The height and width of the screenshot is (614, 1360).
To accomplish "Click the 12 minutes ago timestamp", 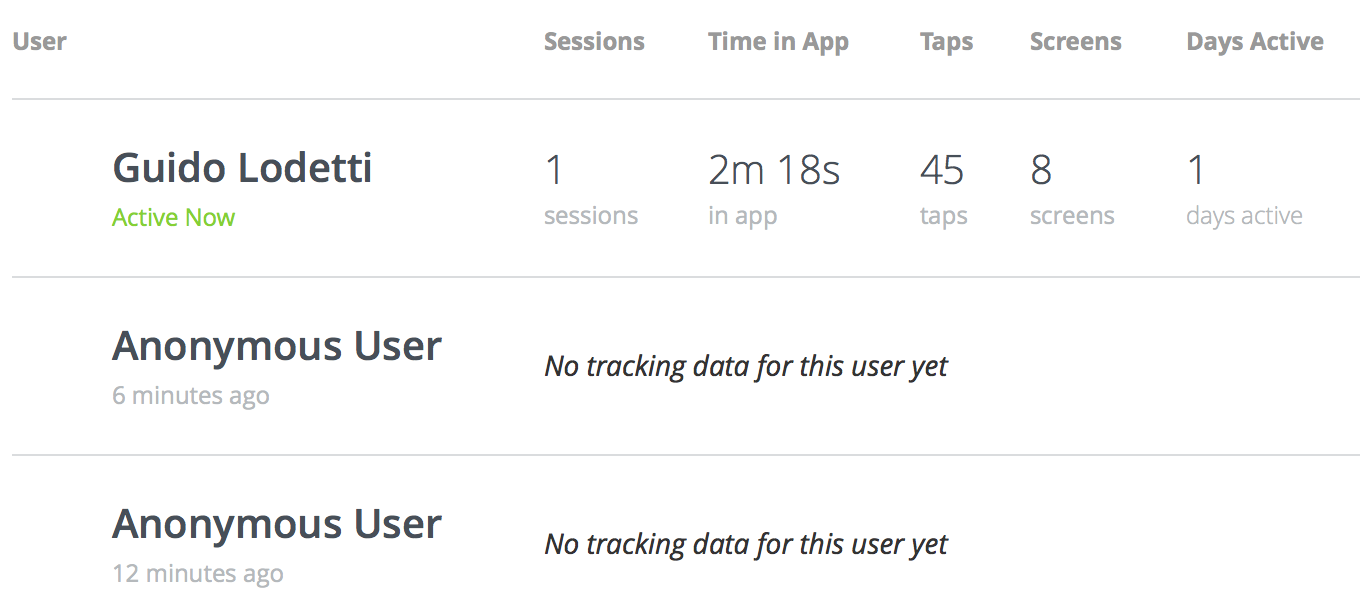I will [197, 574].
